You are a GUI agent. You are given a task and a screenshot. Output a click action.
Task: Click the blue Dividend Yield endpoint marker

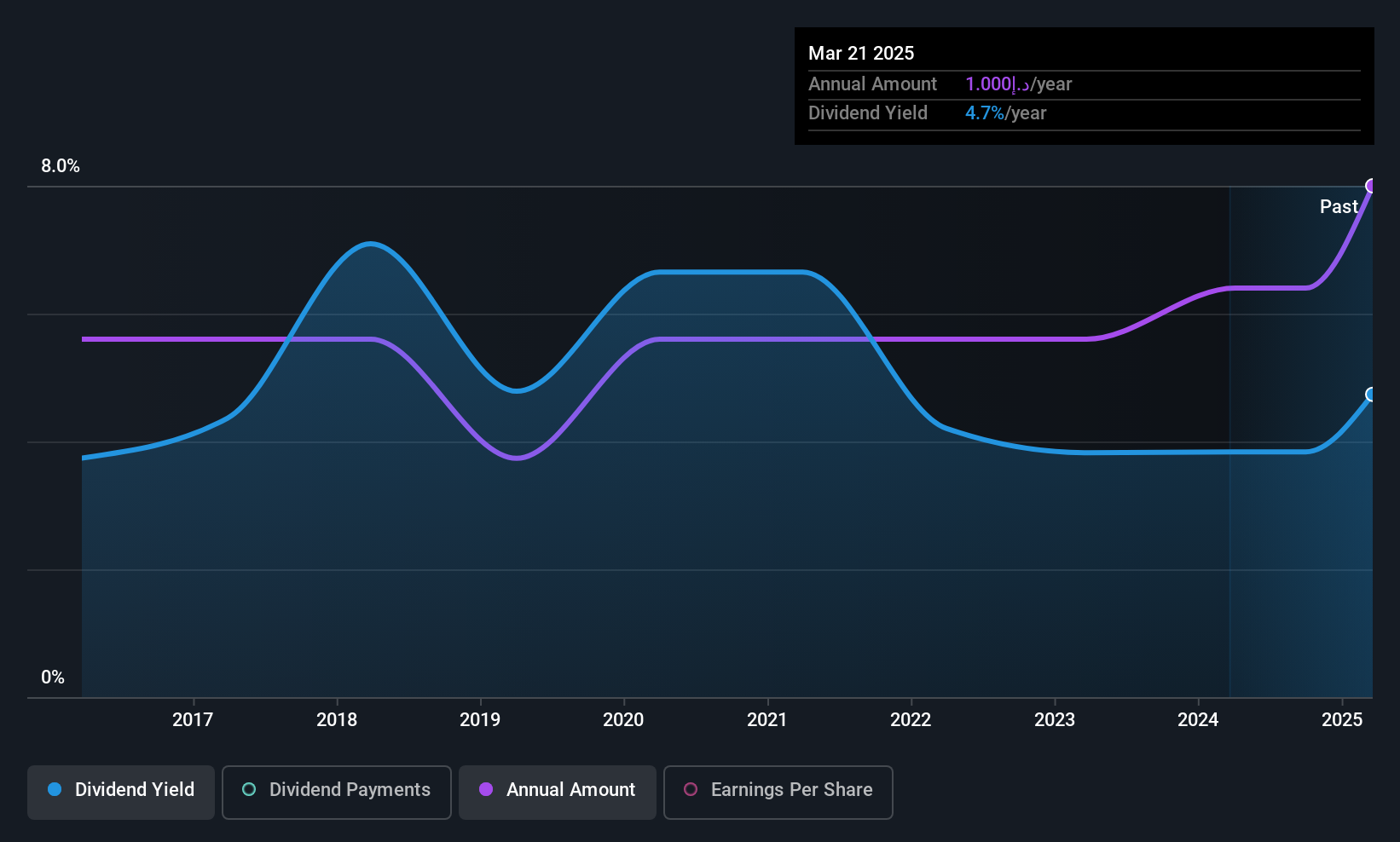tap(1372, 395)
